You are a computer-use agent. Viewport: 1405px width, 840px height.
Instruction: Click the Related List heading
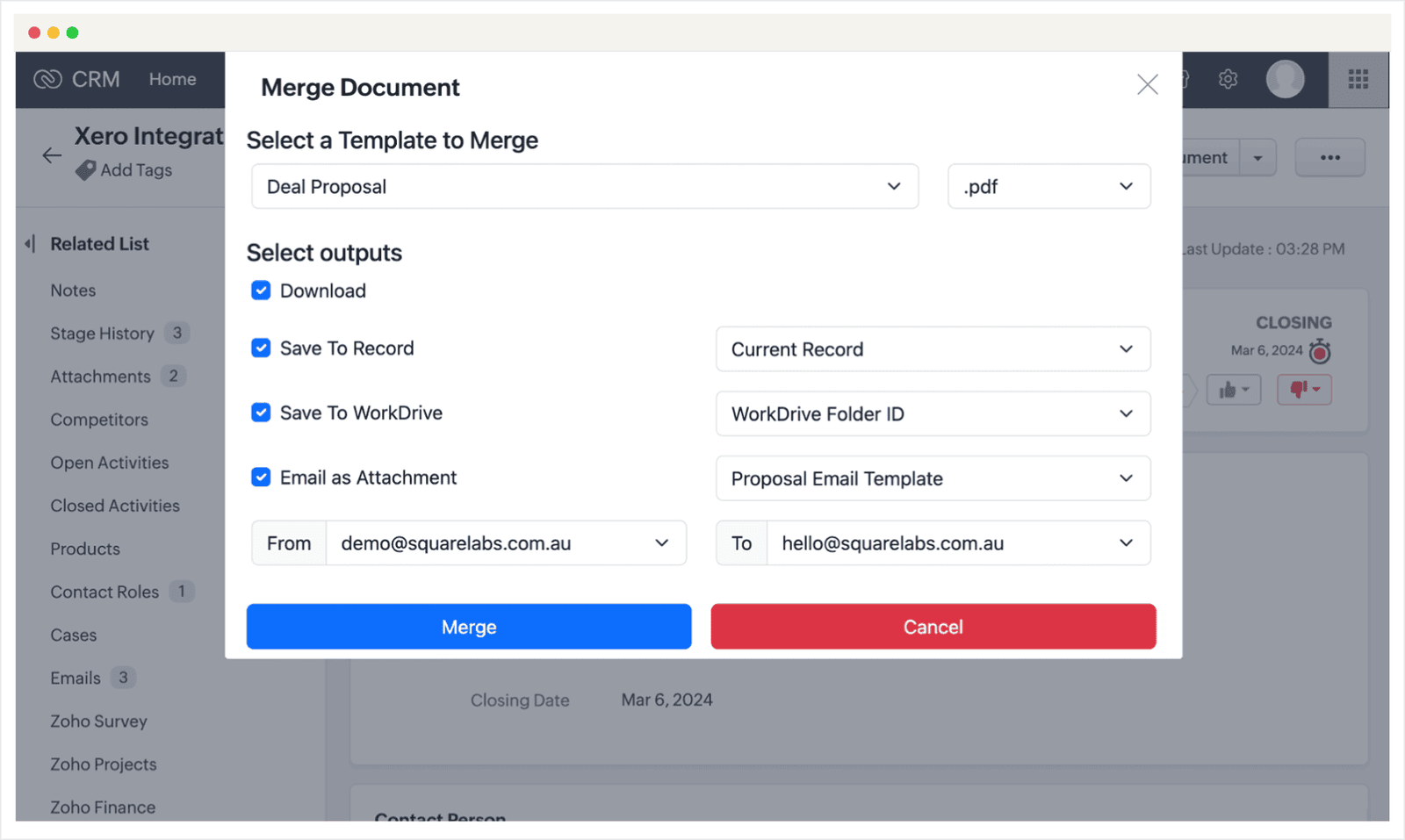[99, 244]
